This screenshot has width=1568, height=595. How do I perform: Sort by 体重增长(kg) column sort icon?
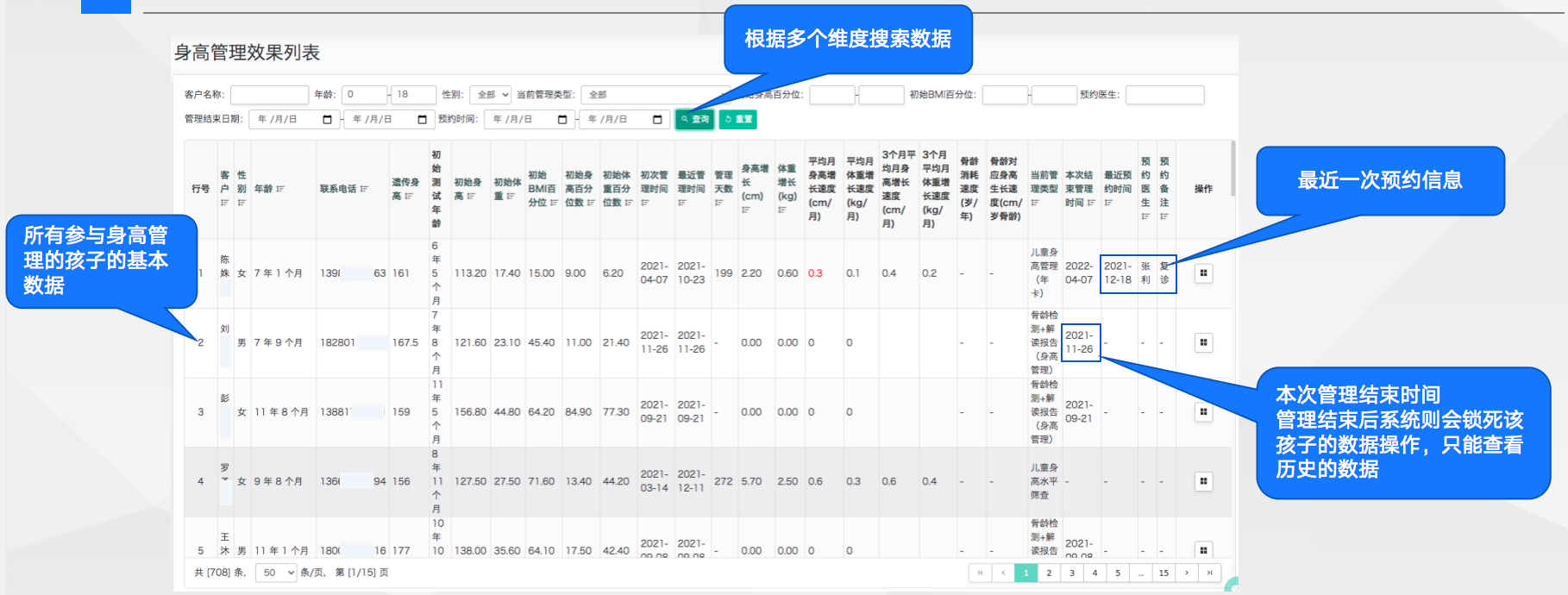tap(782, 210)
